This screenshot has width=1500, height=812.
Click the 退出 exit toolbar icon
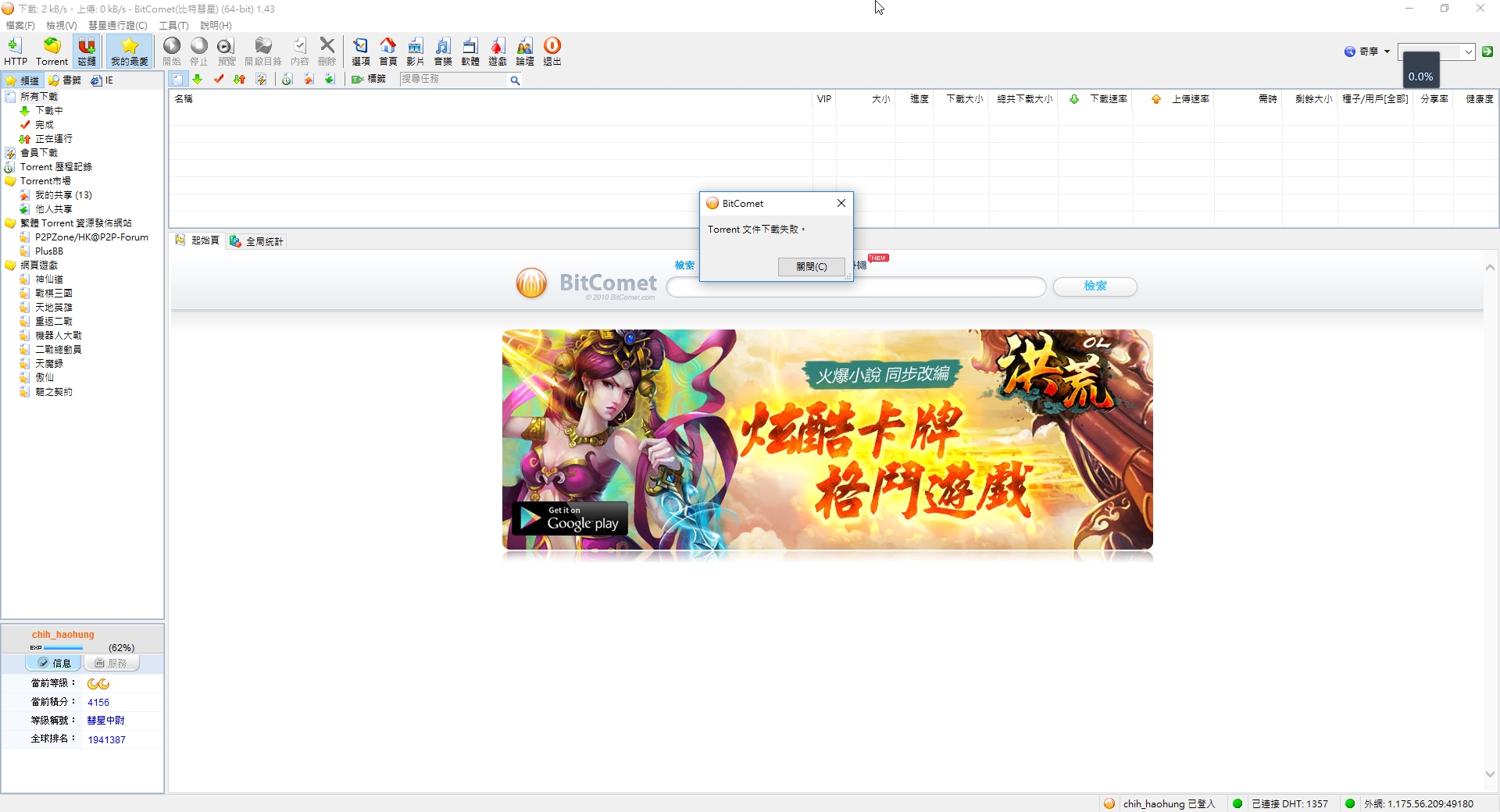(552, 52)
